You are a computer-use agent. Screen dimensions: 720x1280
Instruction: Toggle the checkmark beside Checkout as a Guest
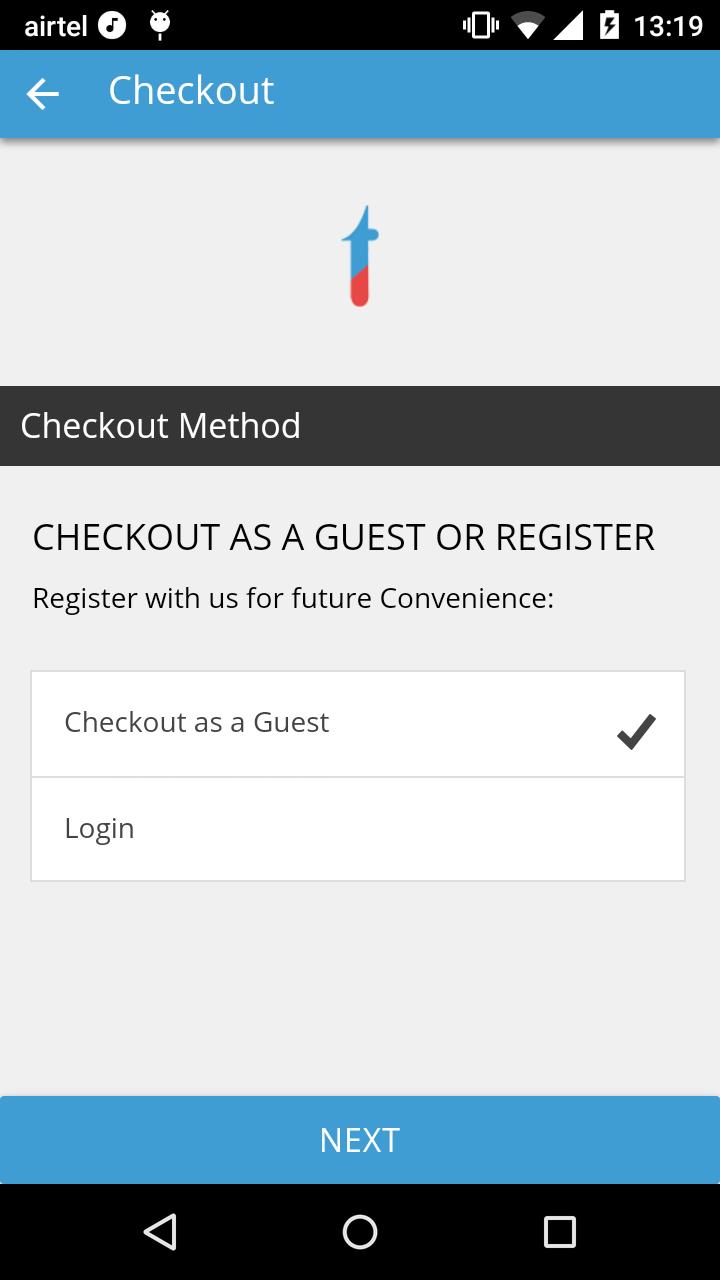coord(636,731)
